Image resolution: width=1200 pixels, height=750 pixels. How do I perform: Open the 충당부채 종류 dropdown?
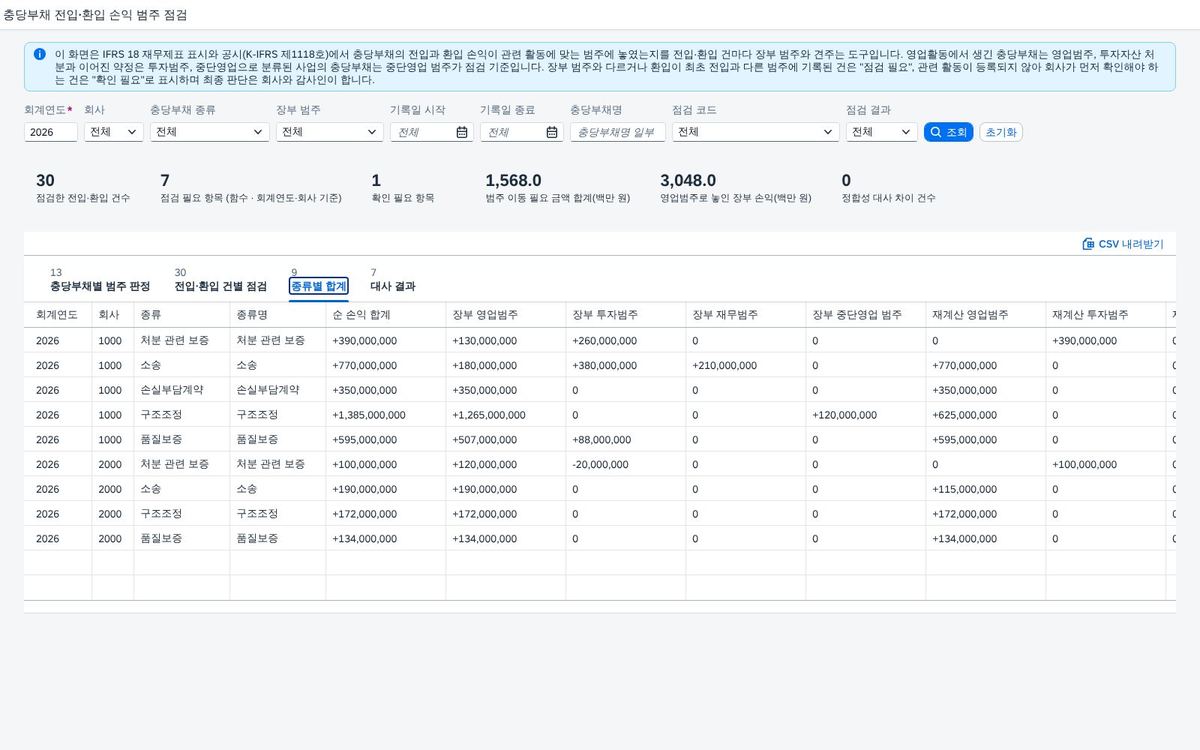[x=209, y=132]
